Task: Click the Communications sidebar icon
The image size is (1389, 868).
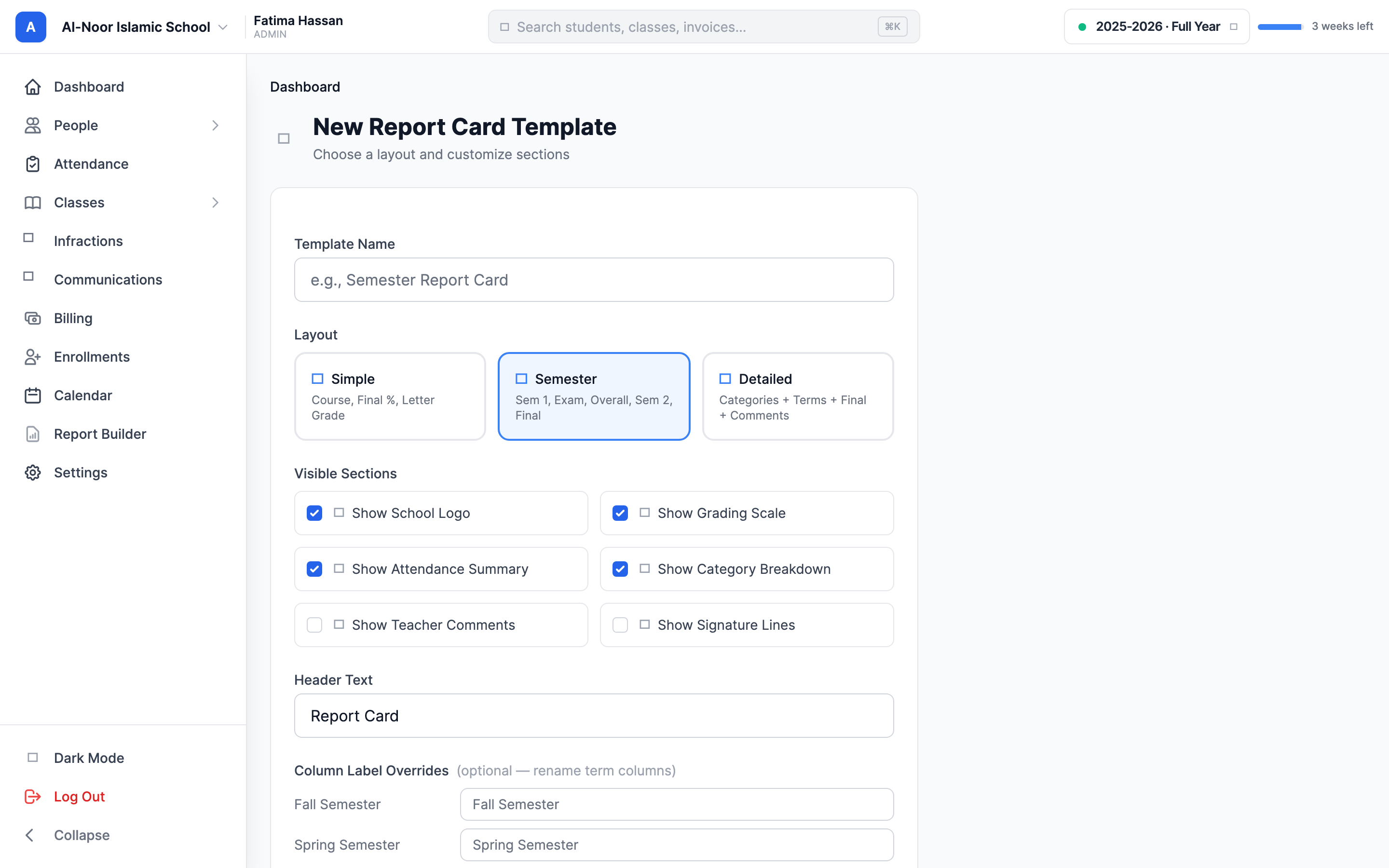Action: point(29,276)
